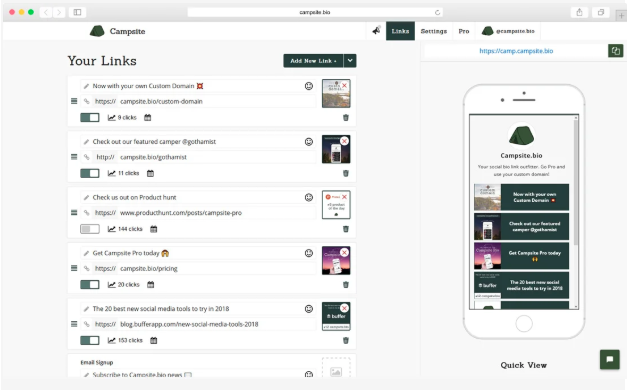This screenshot has height=390, width=631.
Task: Copy the camp.campsite.bio link using copy icon
Action: click(x=615, y=51)
